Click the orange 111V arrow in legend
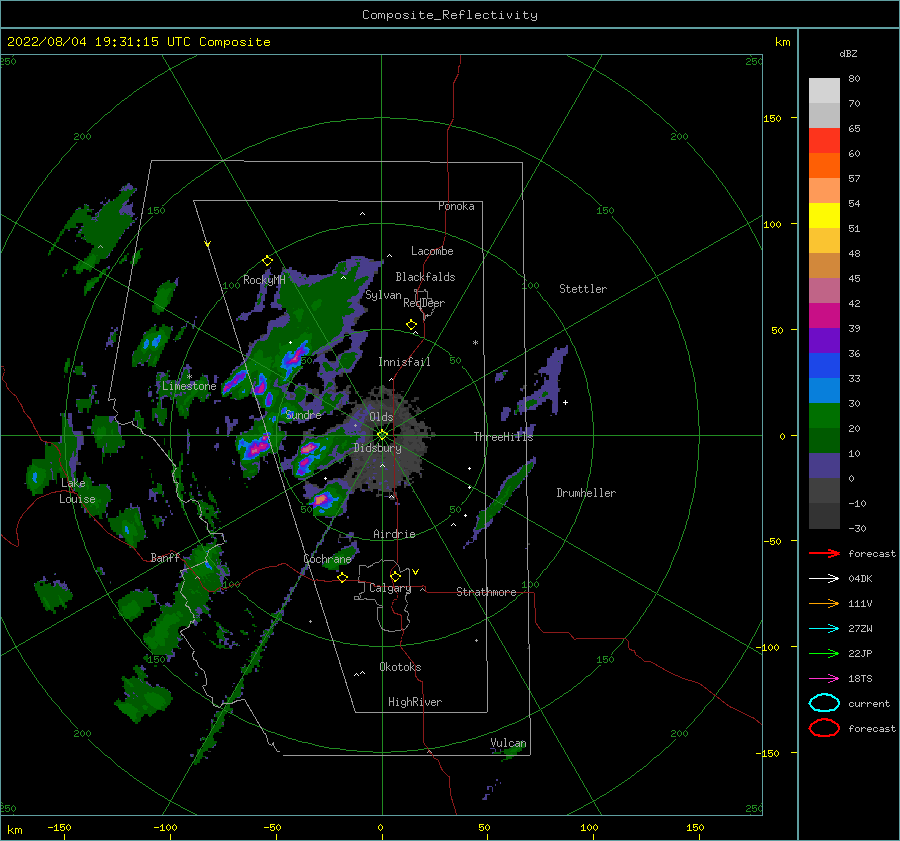 tap(824, 603)
